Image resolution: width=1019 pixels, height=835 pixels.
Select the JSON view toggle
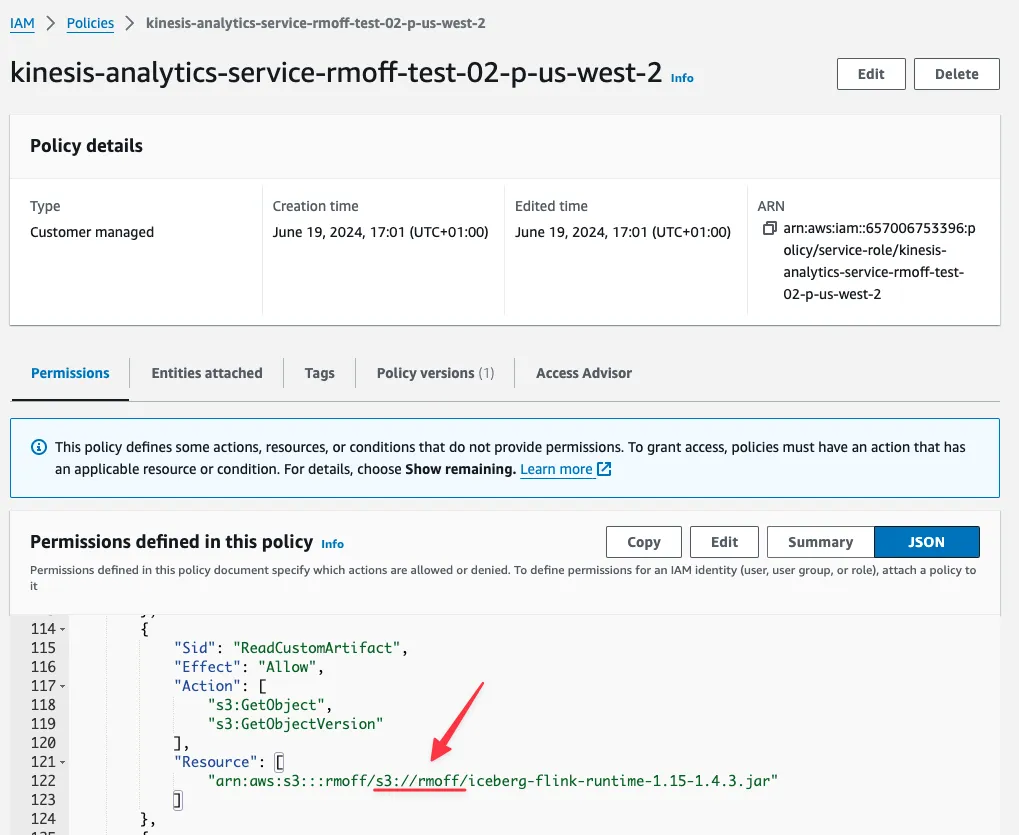click(x=927, y=542)
